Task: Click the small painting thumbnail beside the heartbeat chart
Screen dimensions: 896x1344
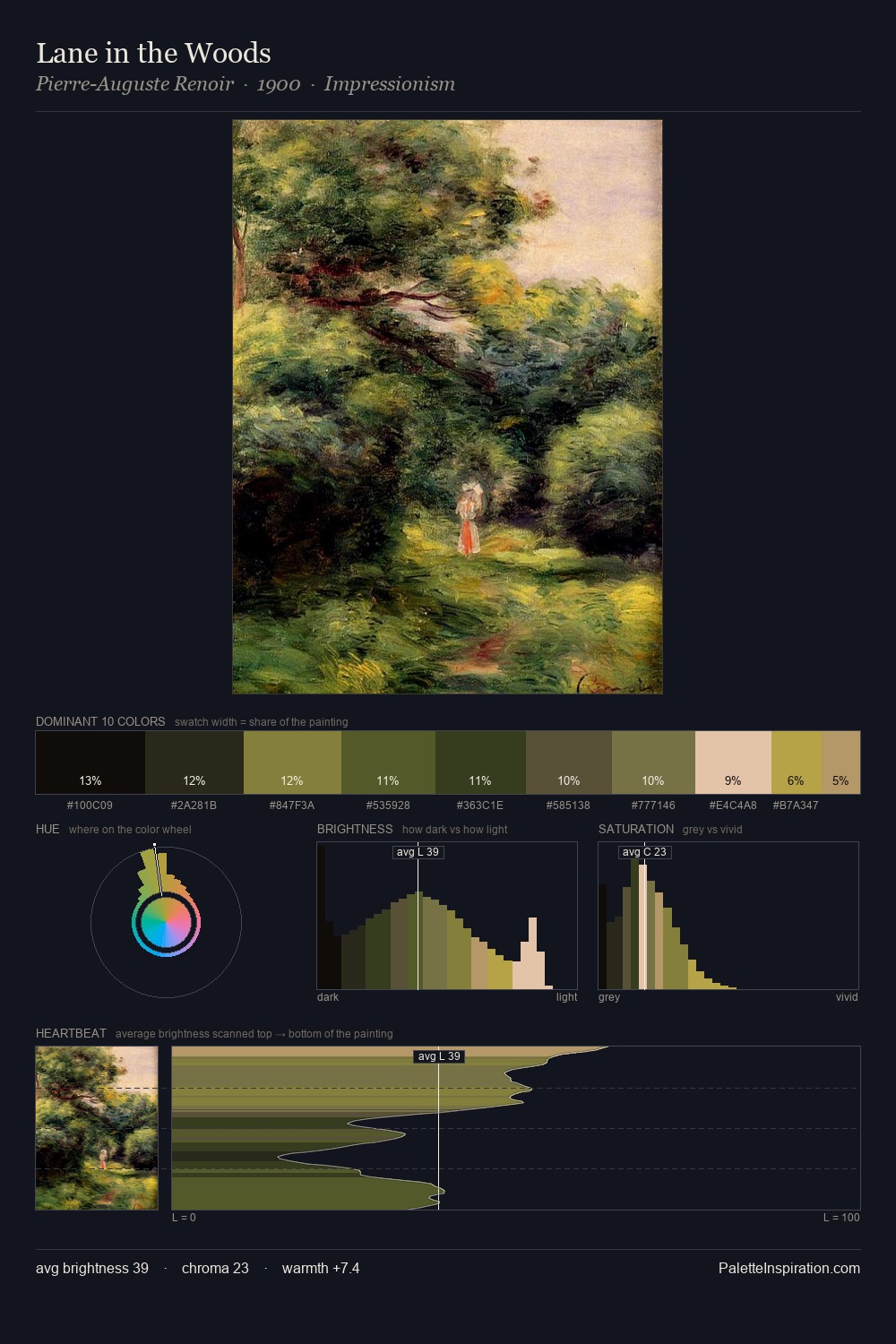Action: tap(97, 1128)
